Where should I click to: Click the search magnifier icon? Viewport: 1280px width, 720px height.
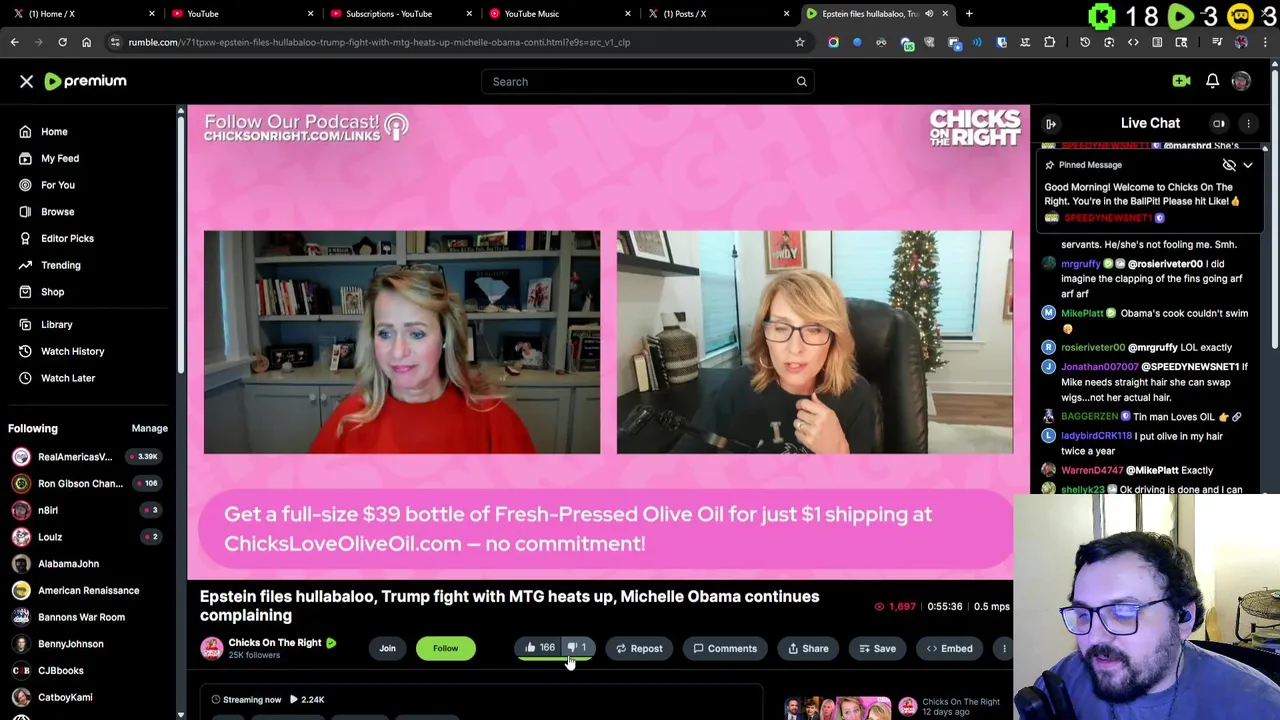coord(801,82)
